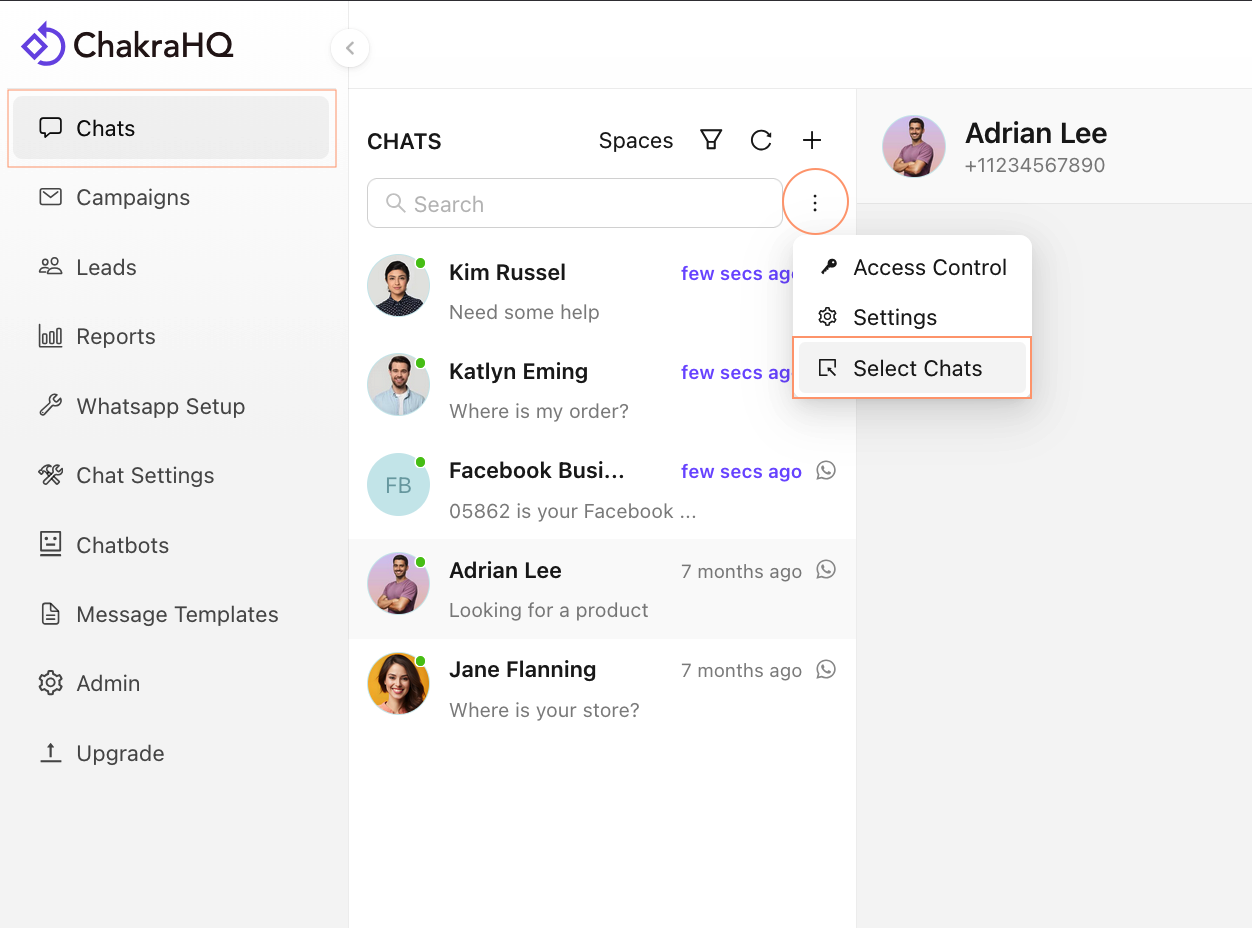Viewport: 1252px width, 928px height.
Task: Click Adrian Lee's profile picture
Action: (913, 145)
